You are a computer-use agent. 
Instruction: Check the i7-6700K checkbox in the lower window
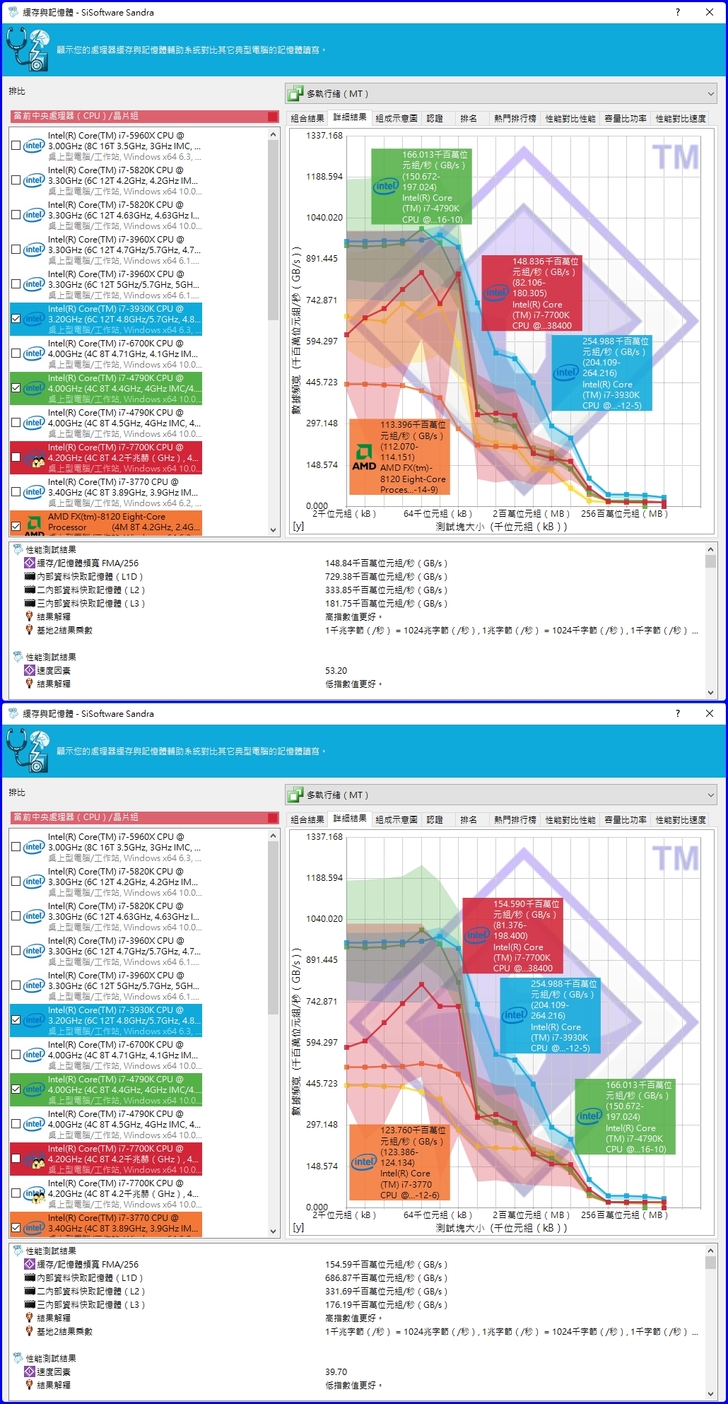15,1054
